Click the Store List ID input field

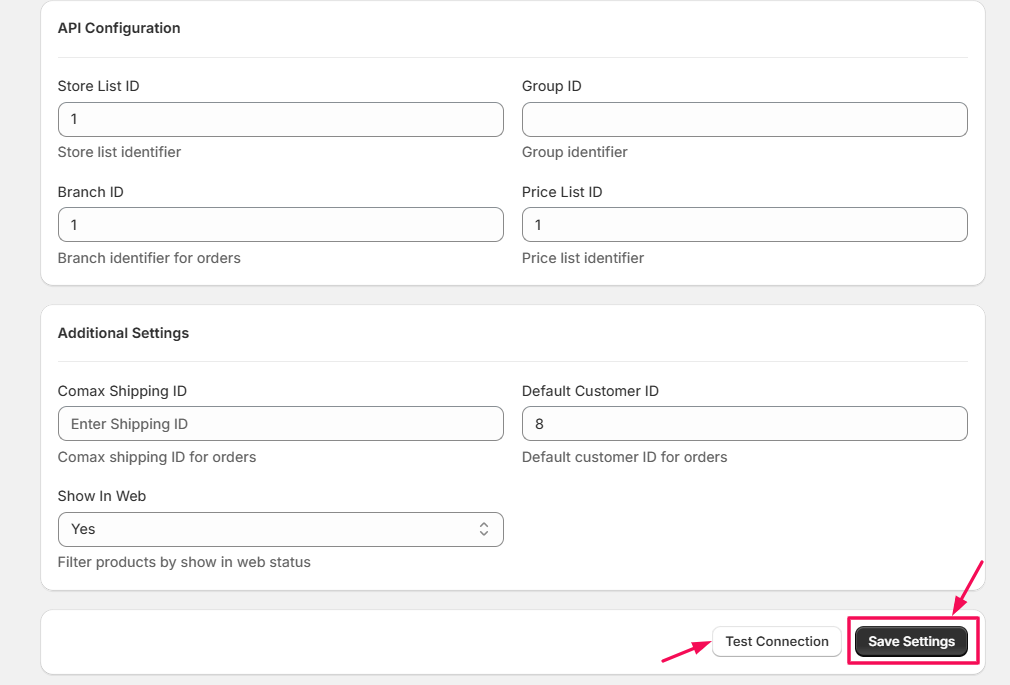280,119
